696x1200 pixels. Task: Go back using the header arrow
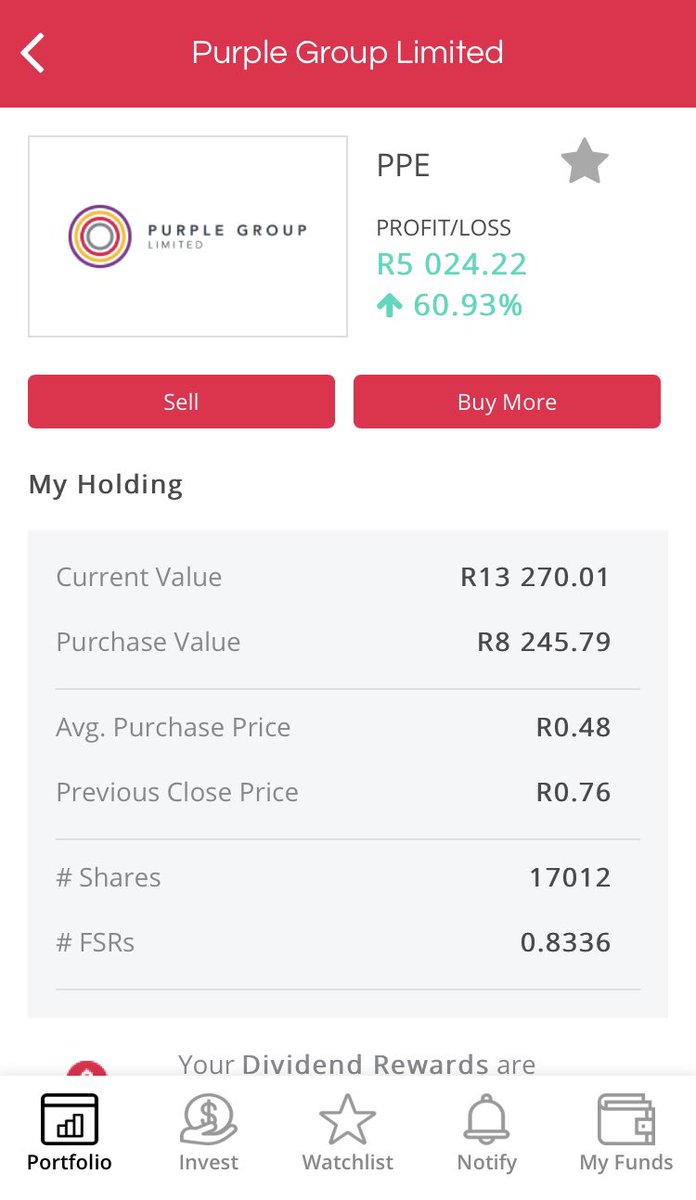pos(34,53)
